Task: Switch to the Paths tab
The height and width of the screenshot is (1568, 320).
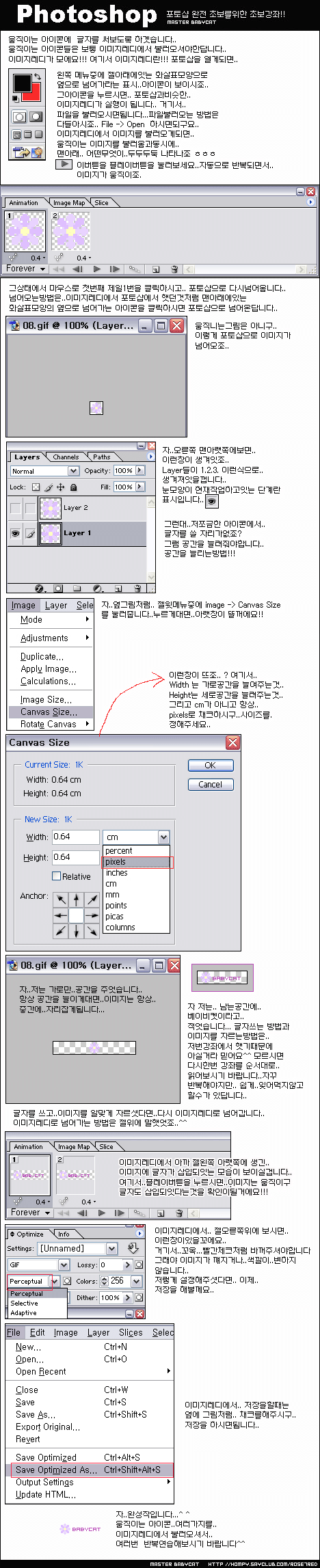Action: (103, 457)
